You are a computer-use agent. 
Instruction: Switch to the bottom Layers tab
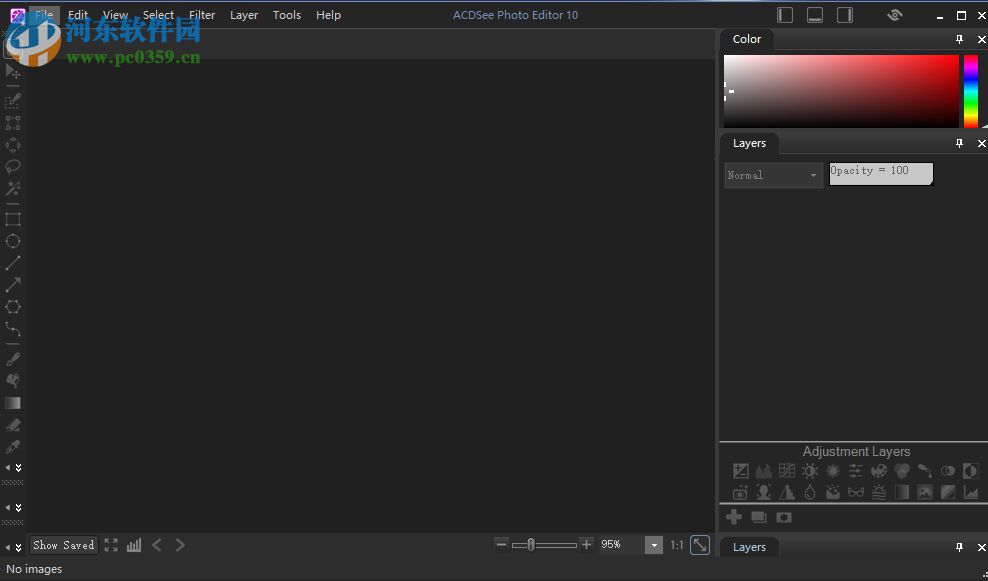click(749, 547)
